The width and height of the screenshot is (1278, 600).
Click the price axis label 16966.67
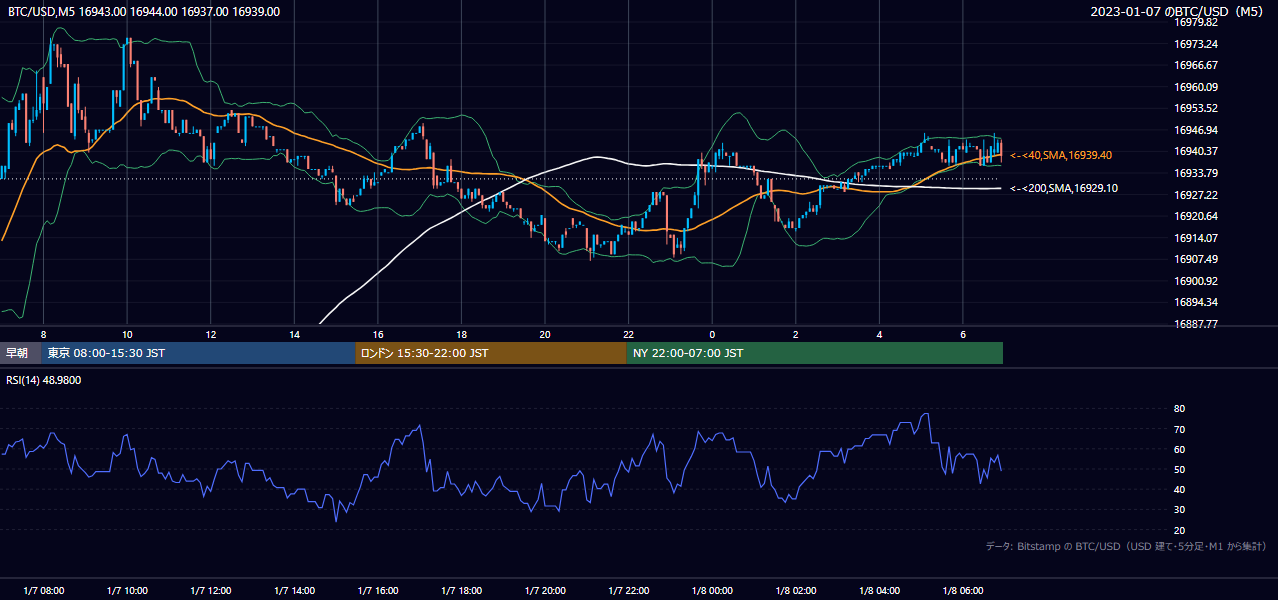pyautogui.click(x=1196, y=65)
